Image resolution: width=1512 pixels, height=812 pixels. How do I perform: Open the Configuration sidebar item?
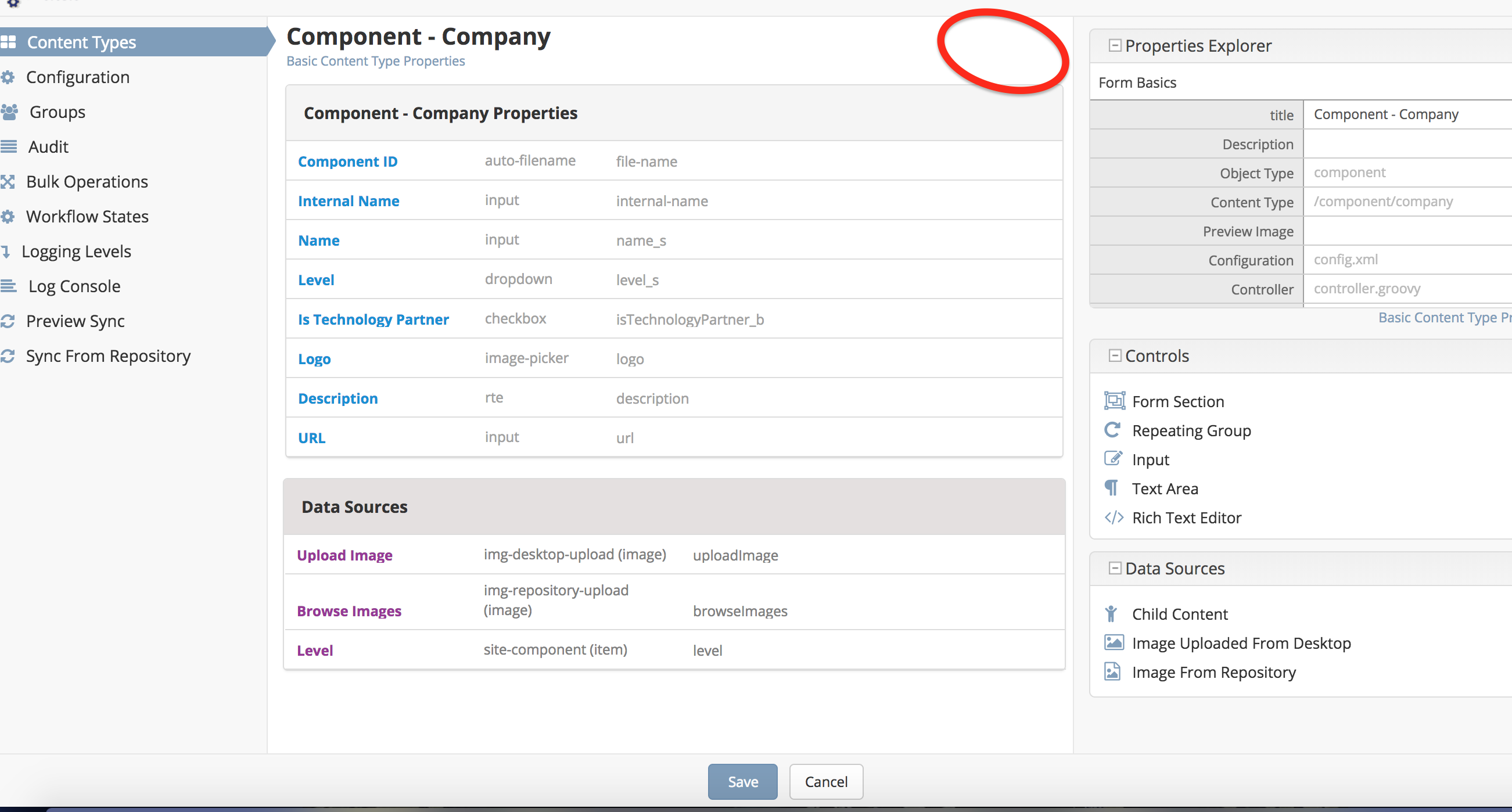(x=77, y=77)
